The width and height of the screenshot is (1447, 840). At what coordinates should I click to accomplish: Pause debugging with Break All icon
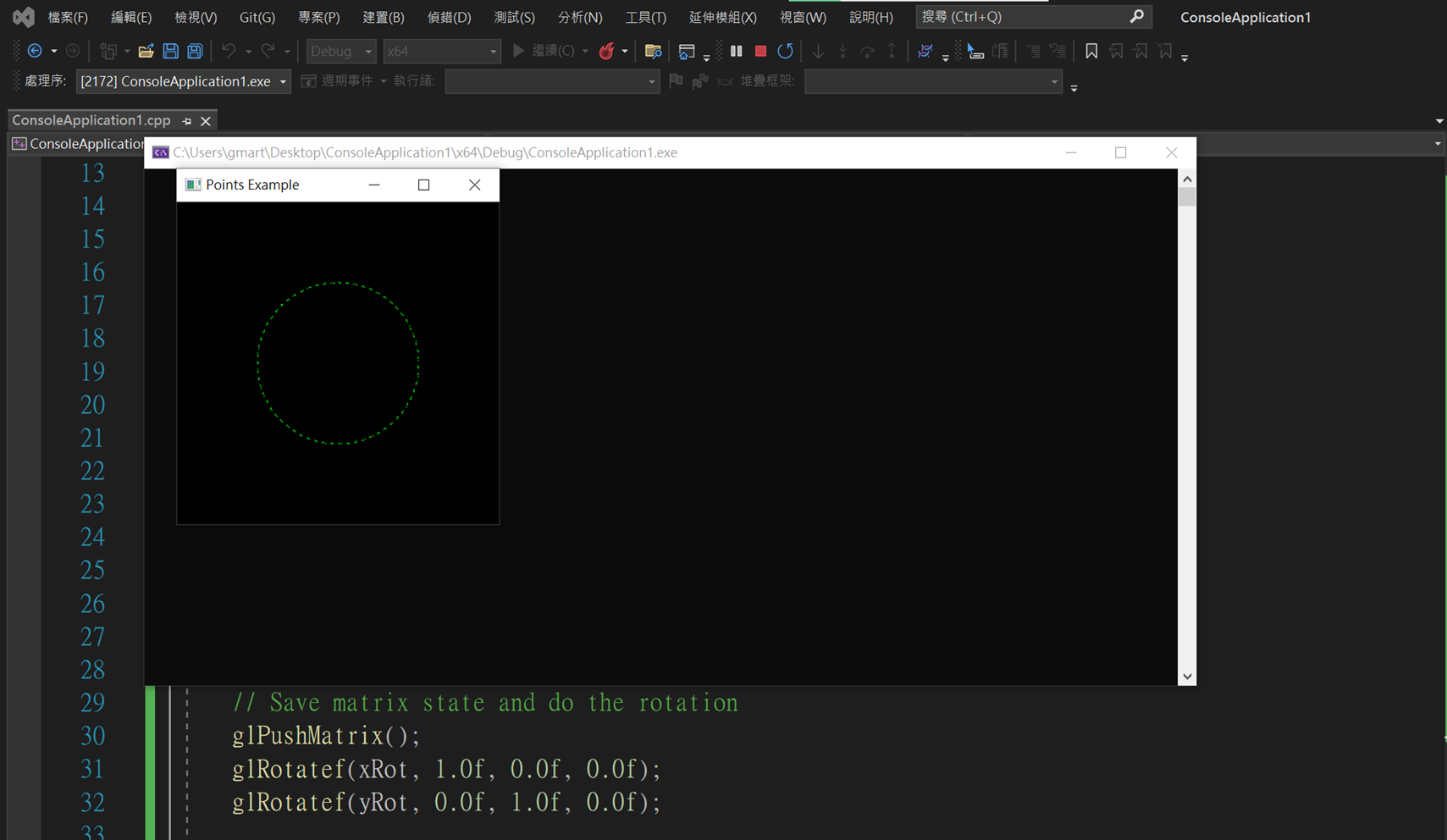click(736, 52)
